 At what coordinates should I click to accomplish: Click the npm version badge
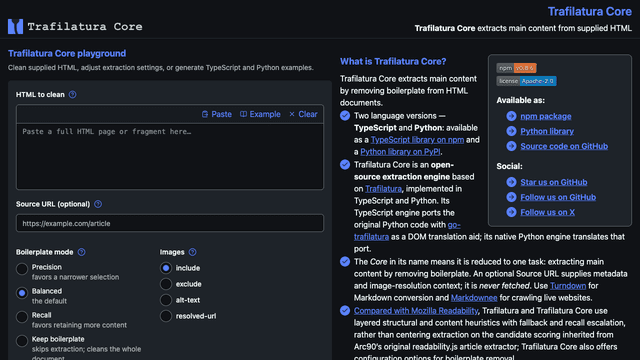point(516,68)
